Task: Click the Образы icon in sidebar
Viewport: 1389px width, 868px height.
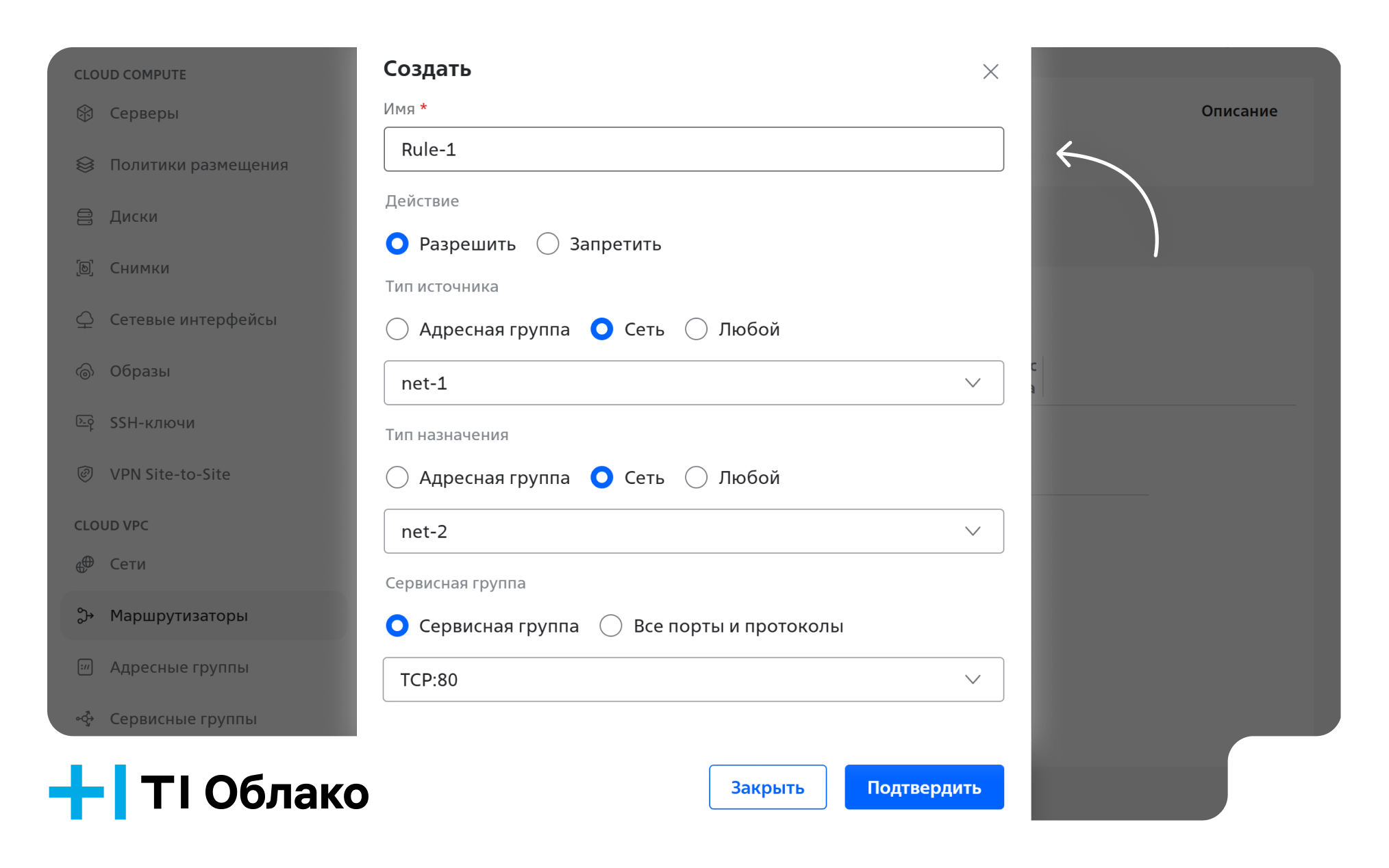Action: 85,372
